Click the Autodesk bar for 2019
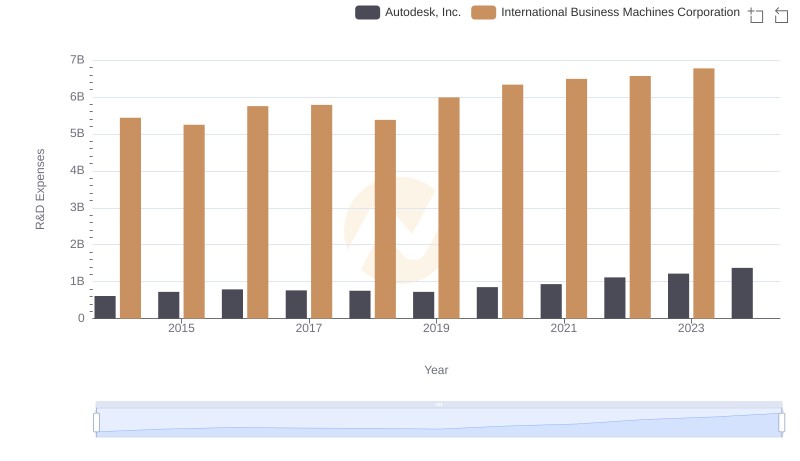 423,305
